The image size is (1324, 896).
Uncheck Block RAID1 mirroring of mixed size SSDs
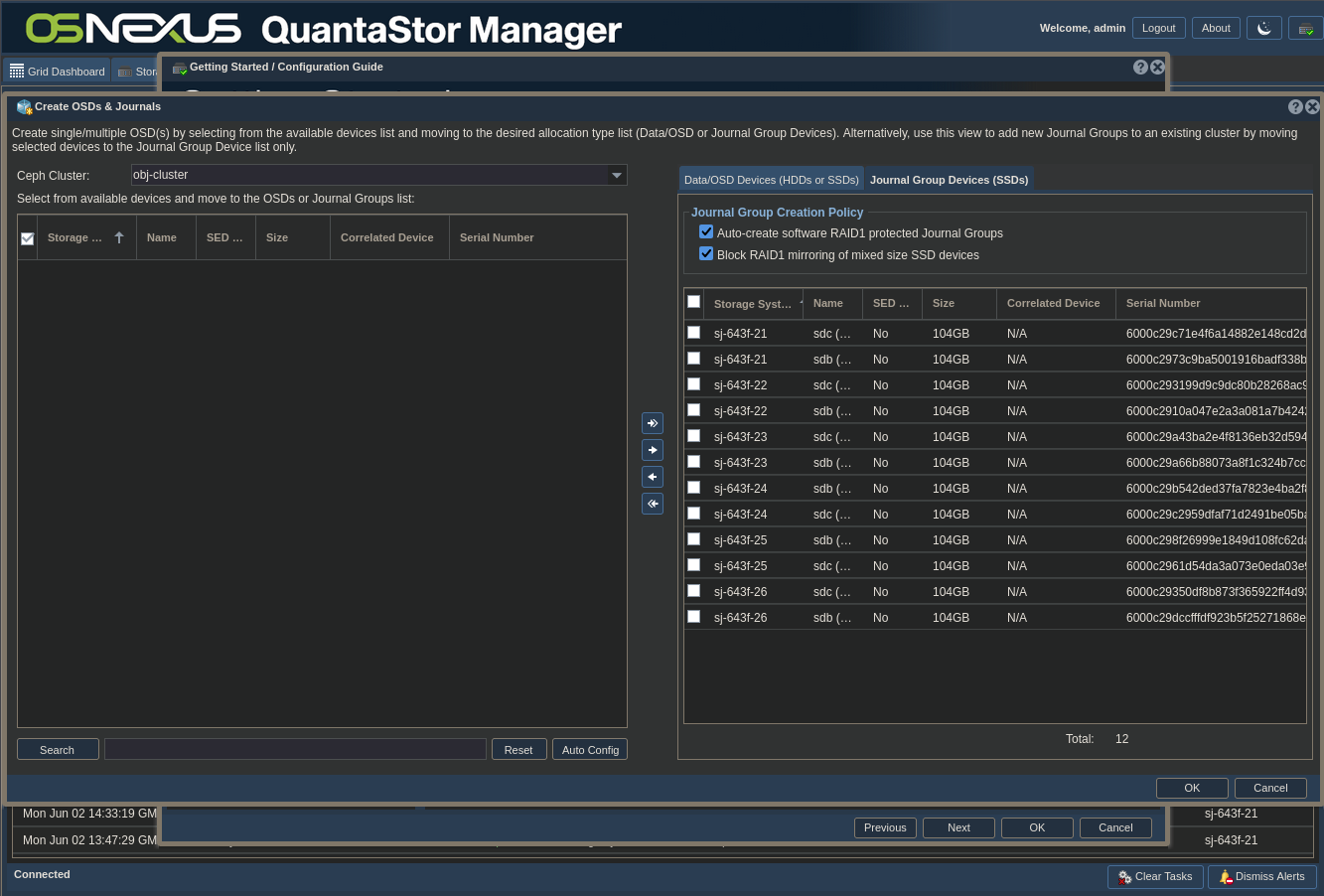coord(706,254)
